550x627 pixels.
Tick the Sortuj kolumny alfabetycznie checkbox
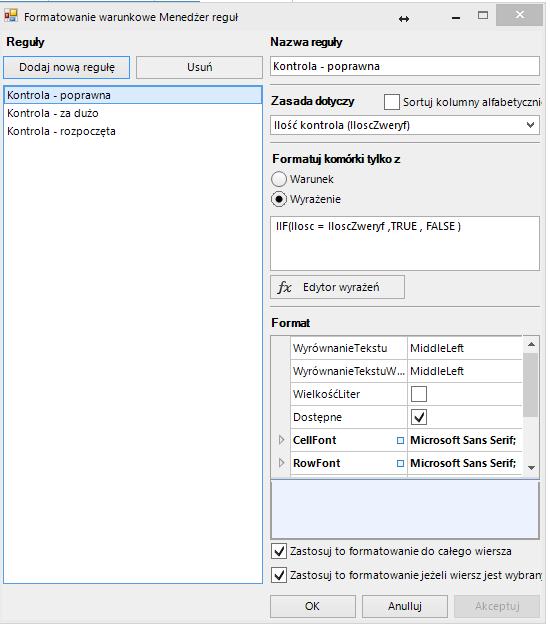(x=391, y=102)
